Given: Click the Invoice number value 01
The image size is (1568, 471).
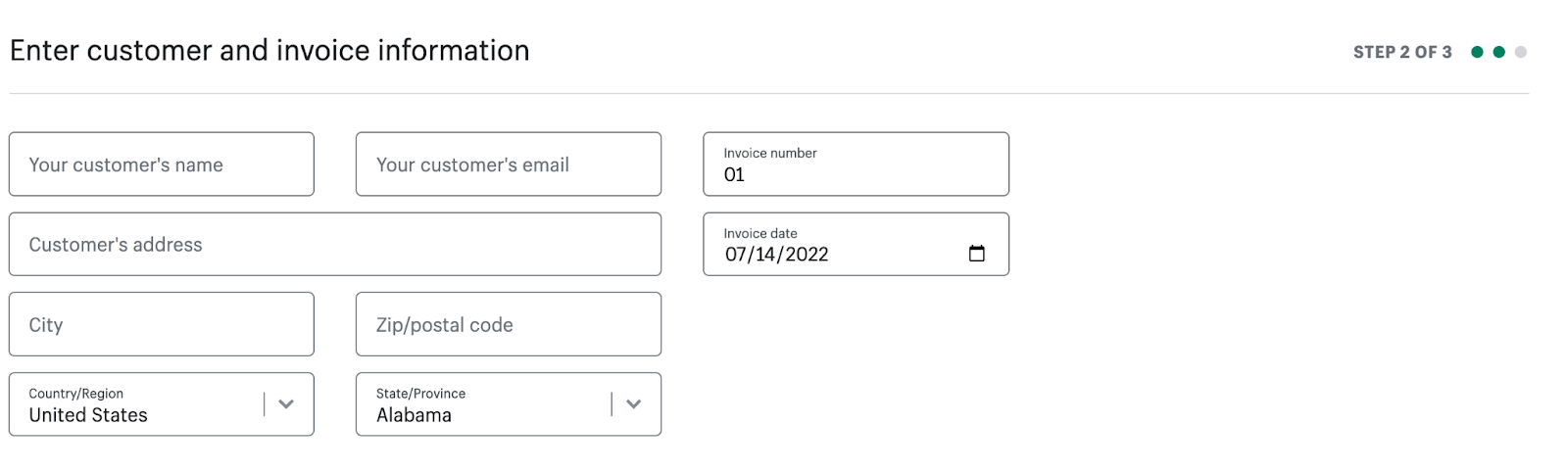Looking at the screenshot, I should point(735,175).
